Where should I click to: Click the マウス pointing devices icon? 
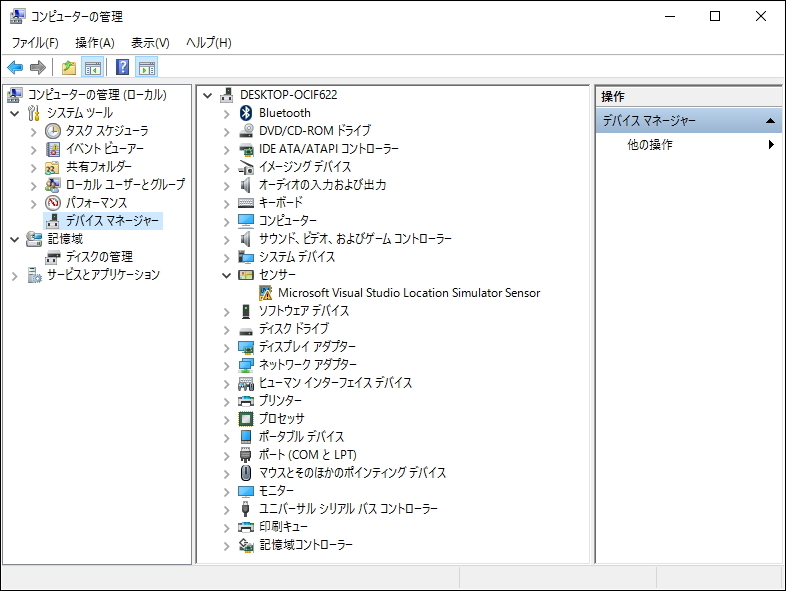(x=246, y=473)
